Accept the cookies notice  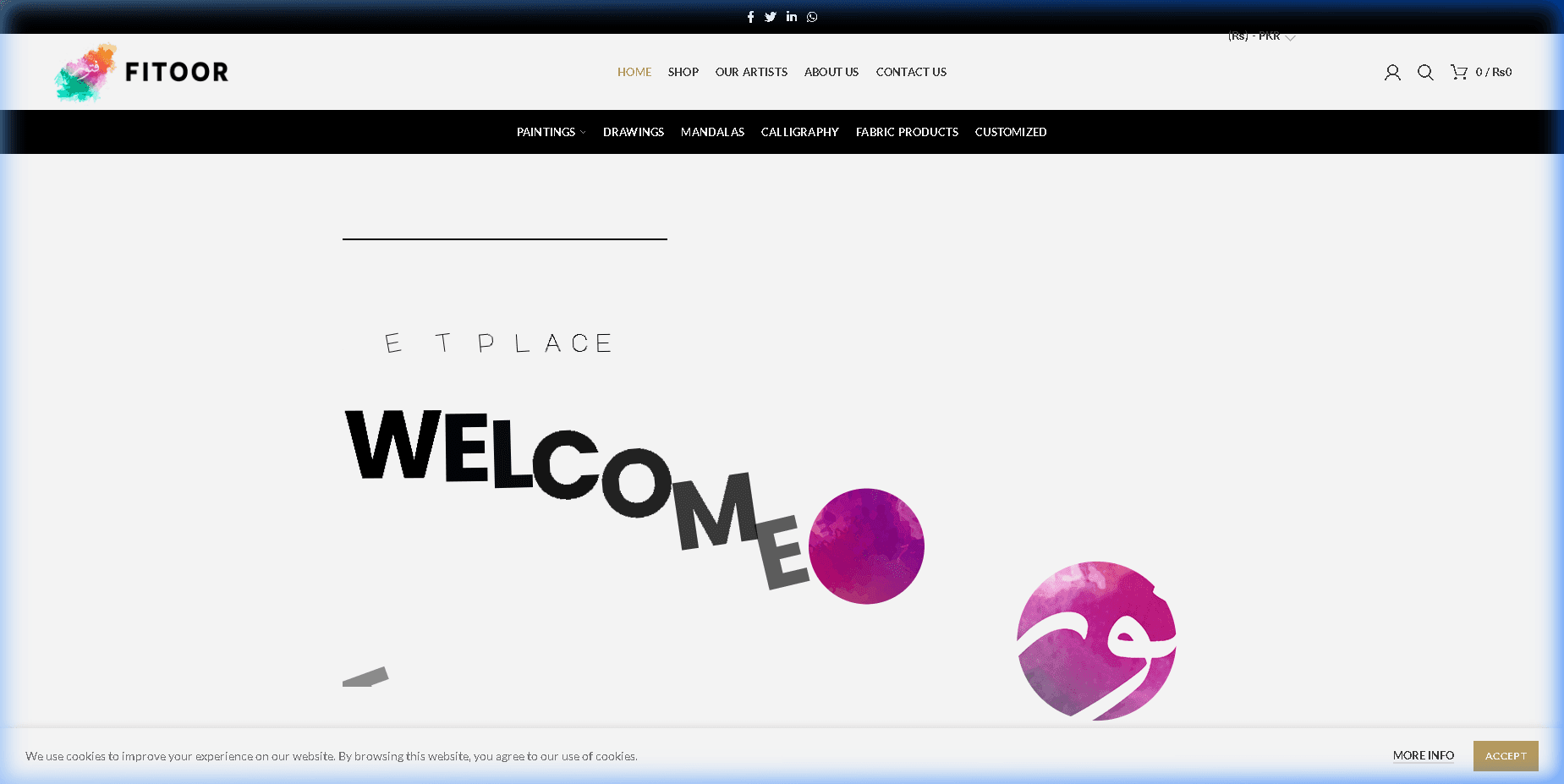(x=1506, y=756)
